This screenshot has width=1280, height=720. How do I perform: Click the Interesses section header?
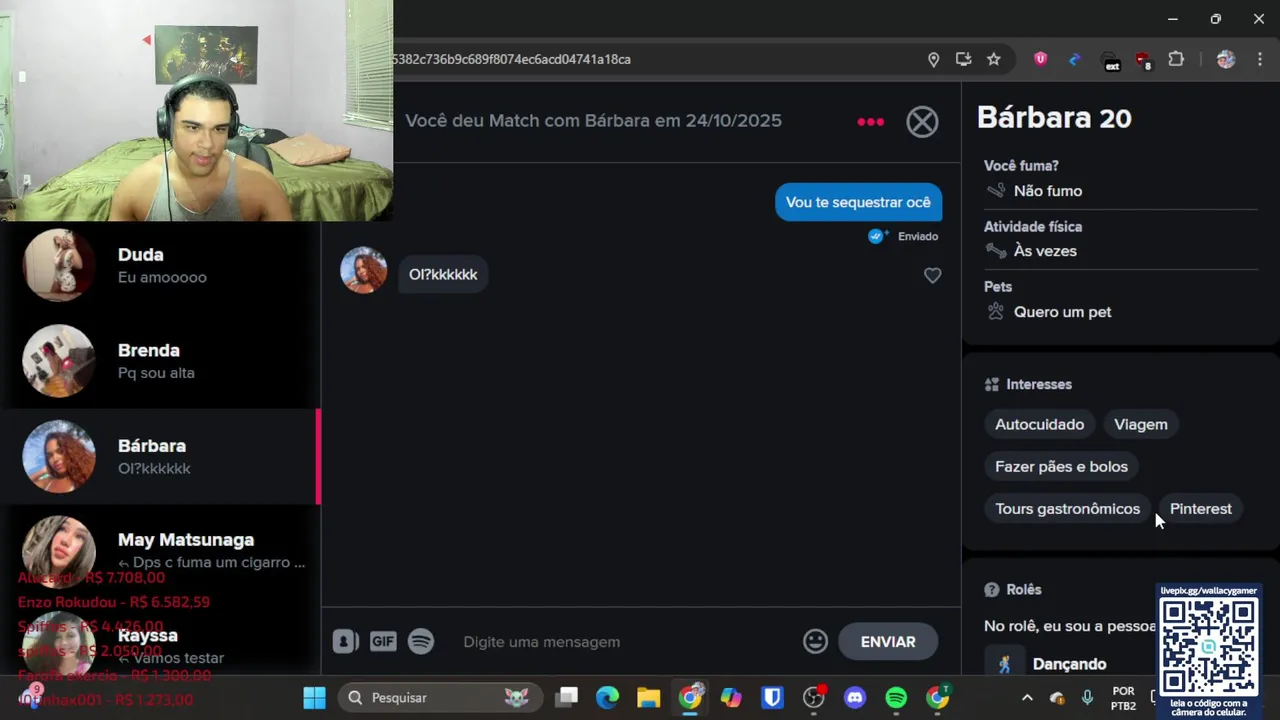click(1028, 384)
